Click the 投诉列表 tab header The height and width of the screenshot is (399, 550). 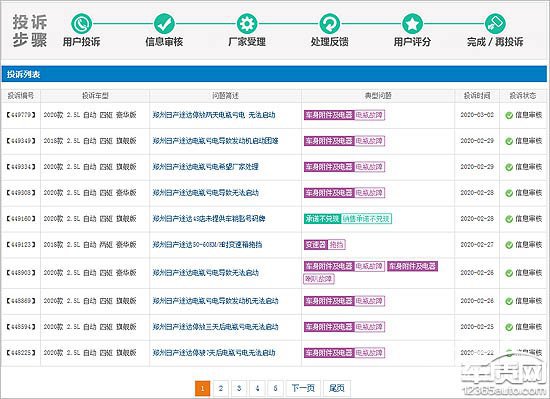pos(24,74)
